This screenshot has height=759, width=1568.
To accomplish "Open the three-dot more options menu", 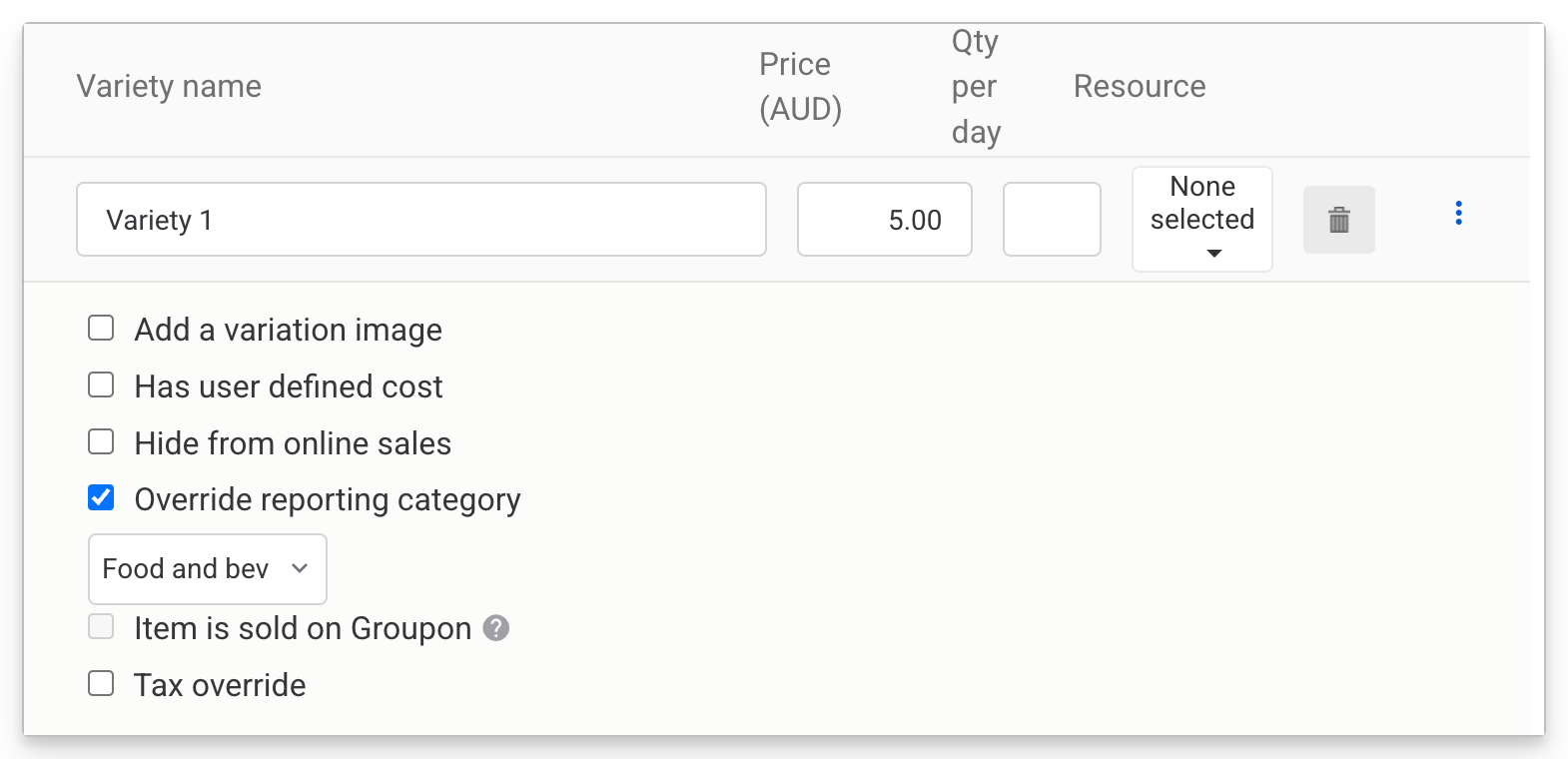I will click(x=1458, y=213).
